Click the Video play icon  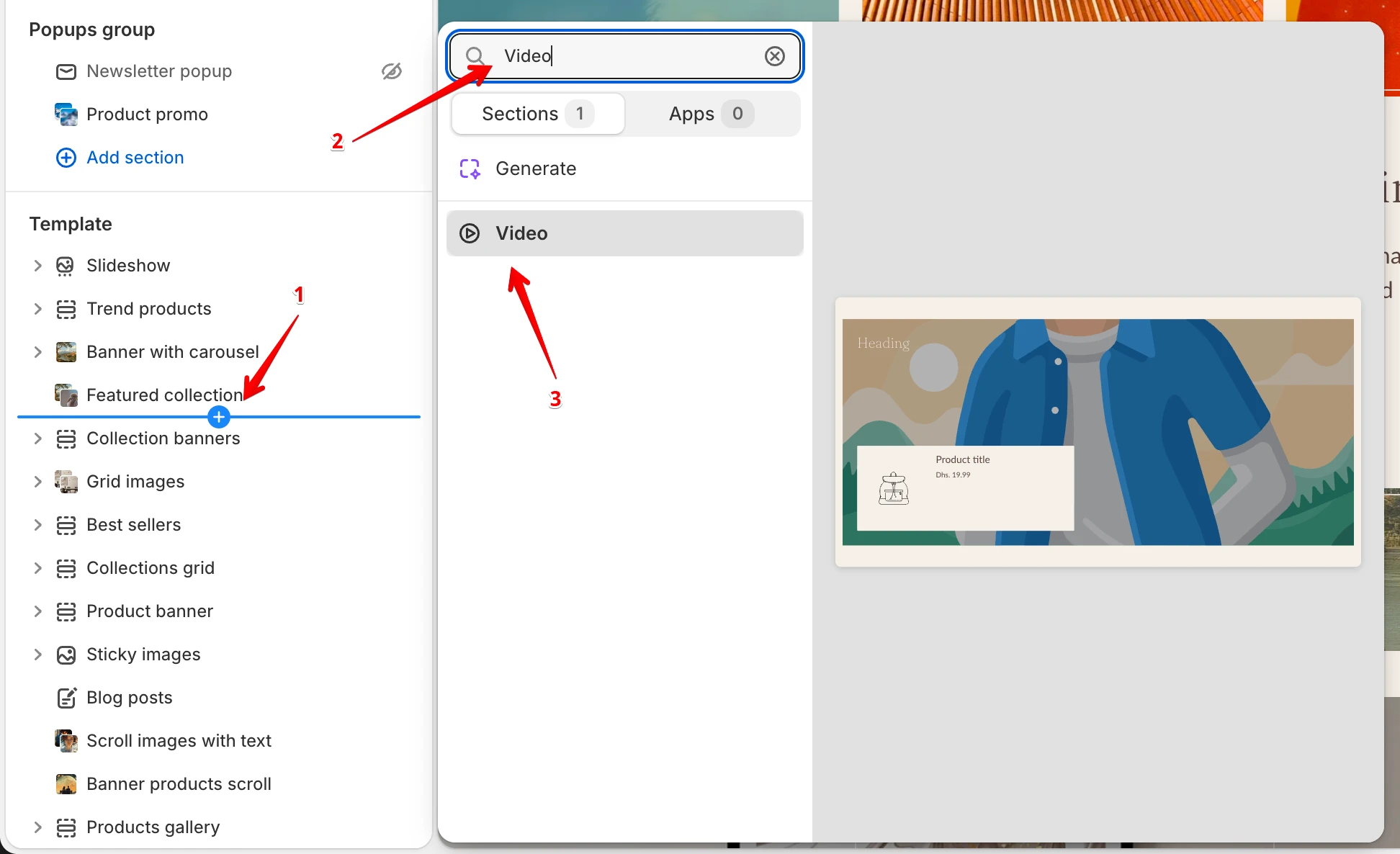470,233
